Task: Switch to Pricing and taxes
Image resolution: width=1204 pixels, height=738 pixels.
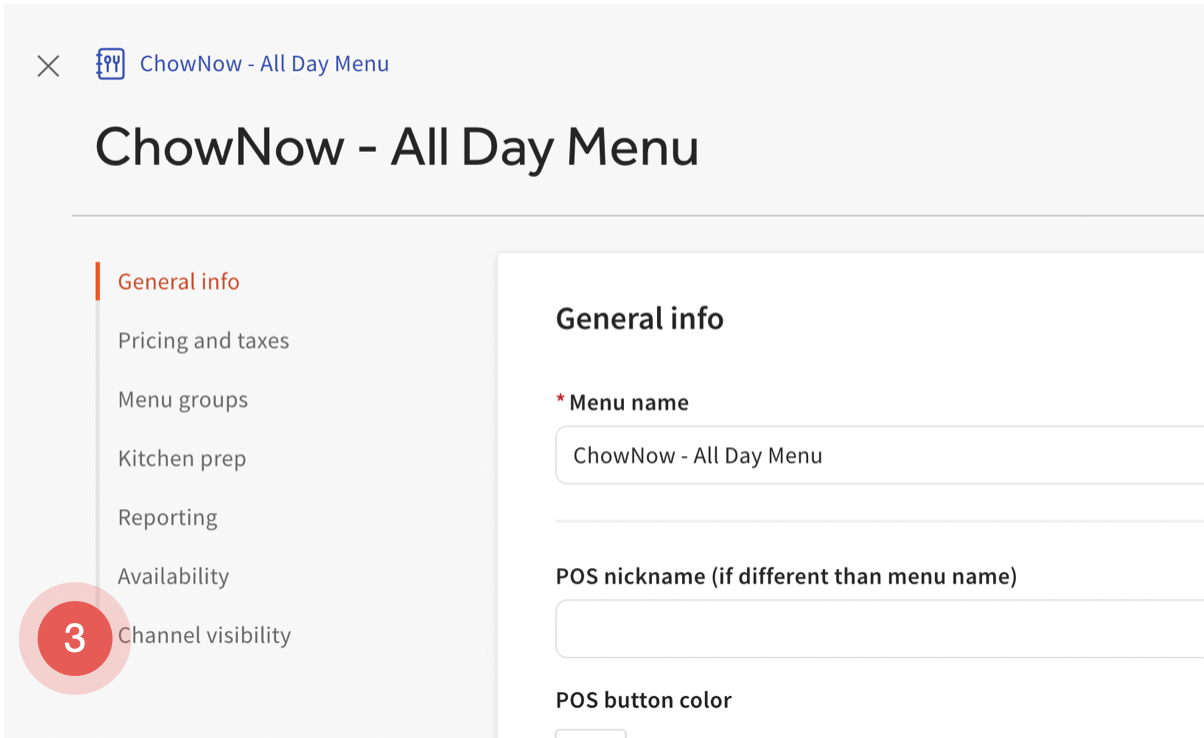Action: coord(203,340)
